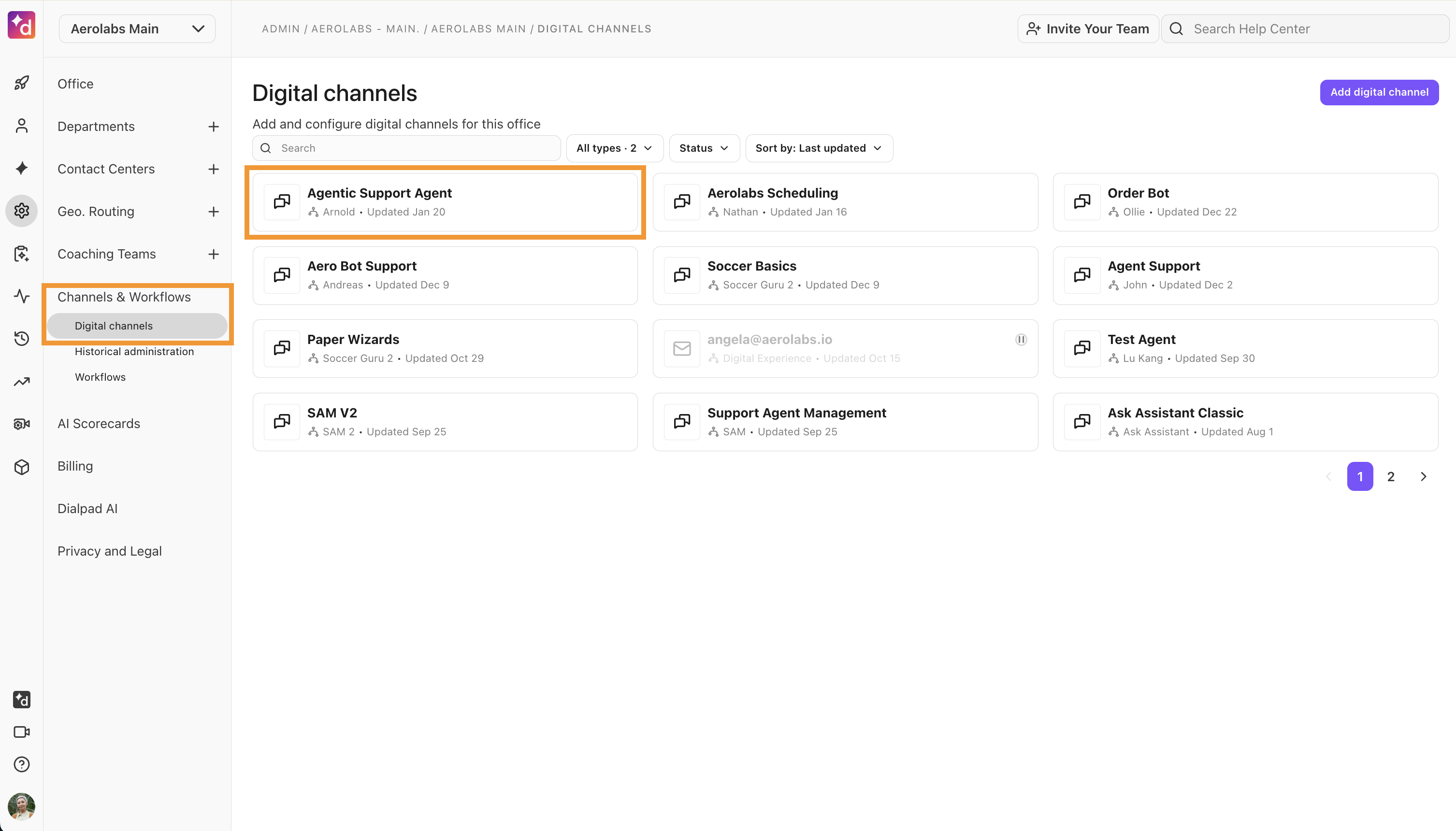Click the Dialpad logo icon
Viewport: 1456px width, 831px height.
pos(21,25)
